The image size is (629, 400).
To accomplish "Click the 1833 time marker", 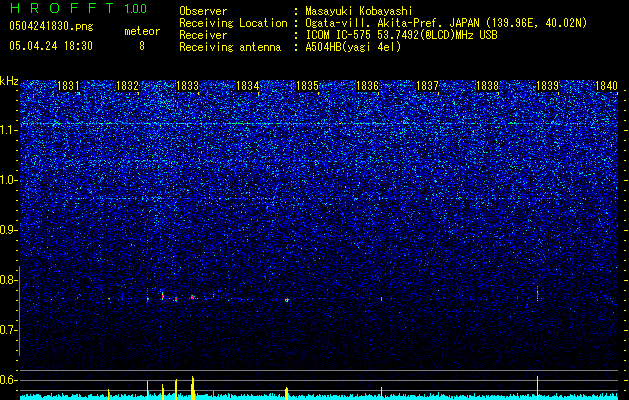I will point(187,86).
